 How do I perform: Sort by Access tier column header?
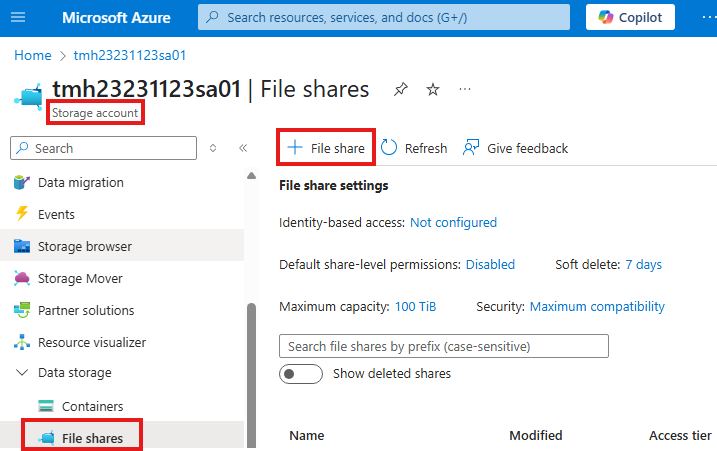[680, 435]
